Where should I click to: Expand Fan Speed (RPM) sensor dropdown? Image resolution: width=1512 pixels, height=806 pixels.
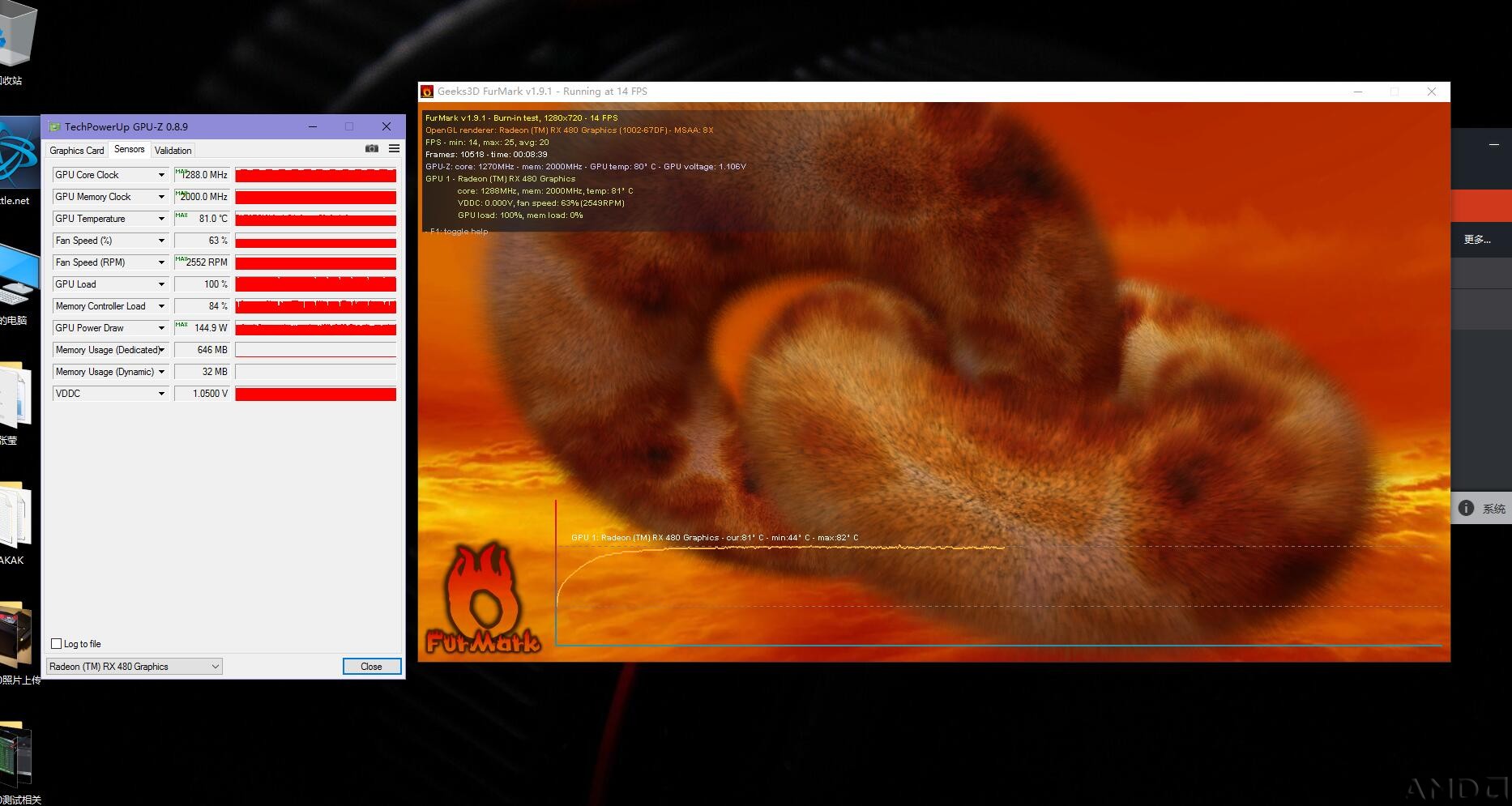161,262
